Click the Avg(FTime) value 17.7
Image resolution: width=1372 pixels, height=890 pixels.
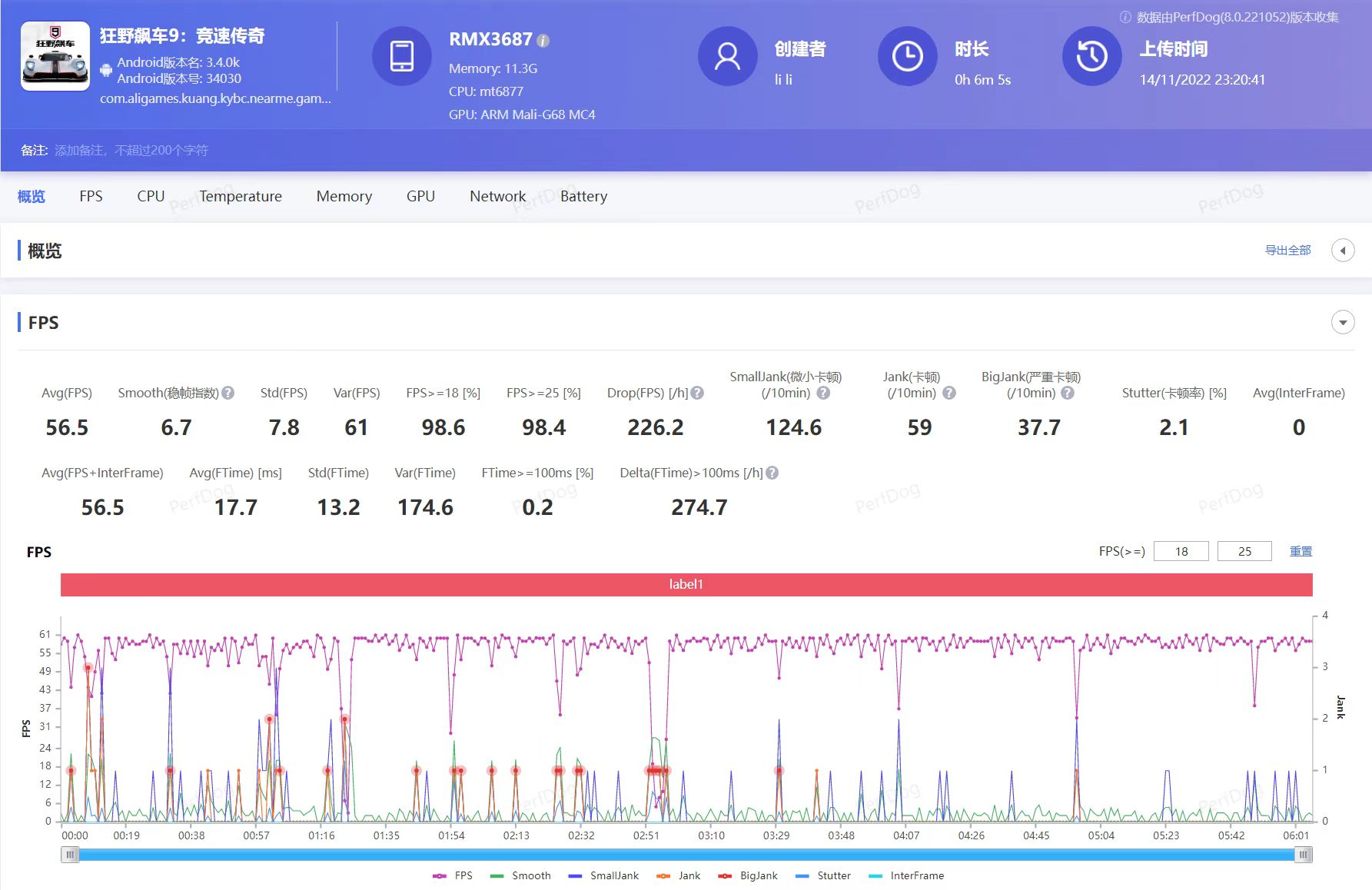pos(236,507)
